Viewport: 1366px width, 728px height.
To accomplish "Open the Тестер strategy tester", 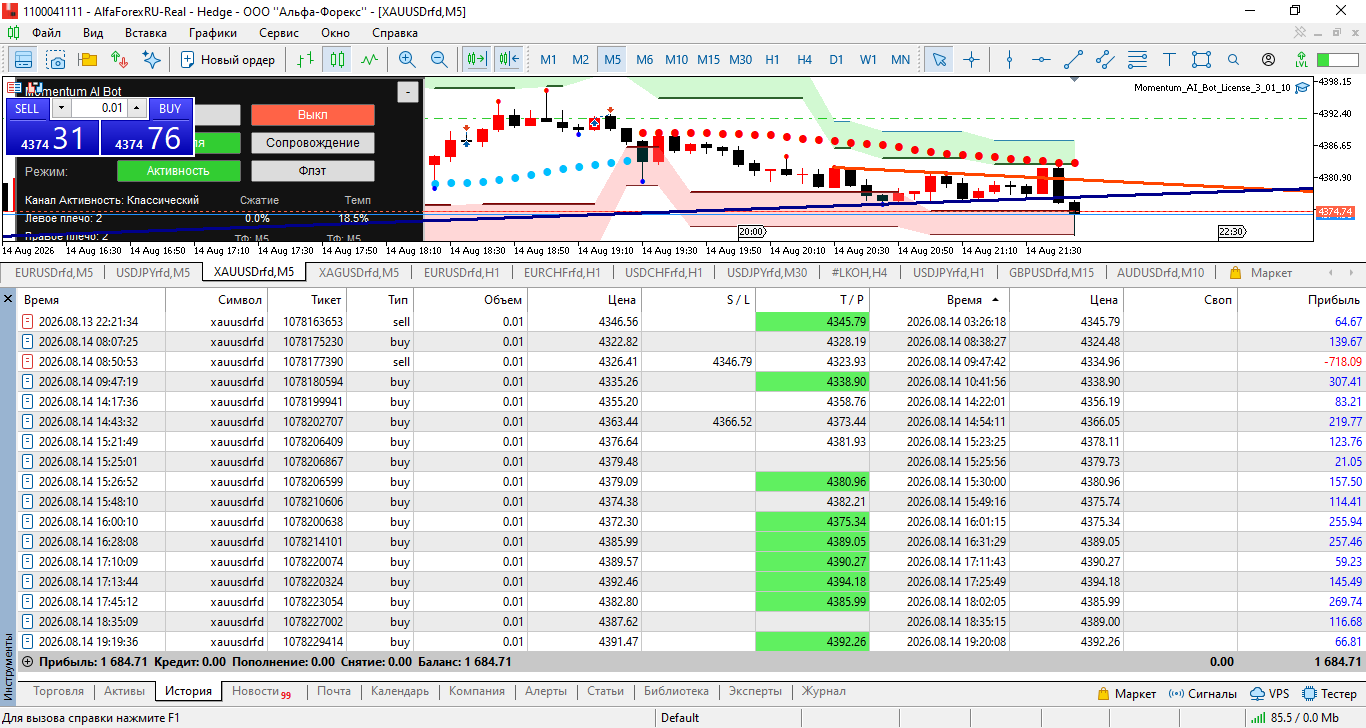I will [x=1328, y=693].
